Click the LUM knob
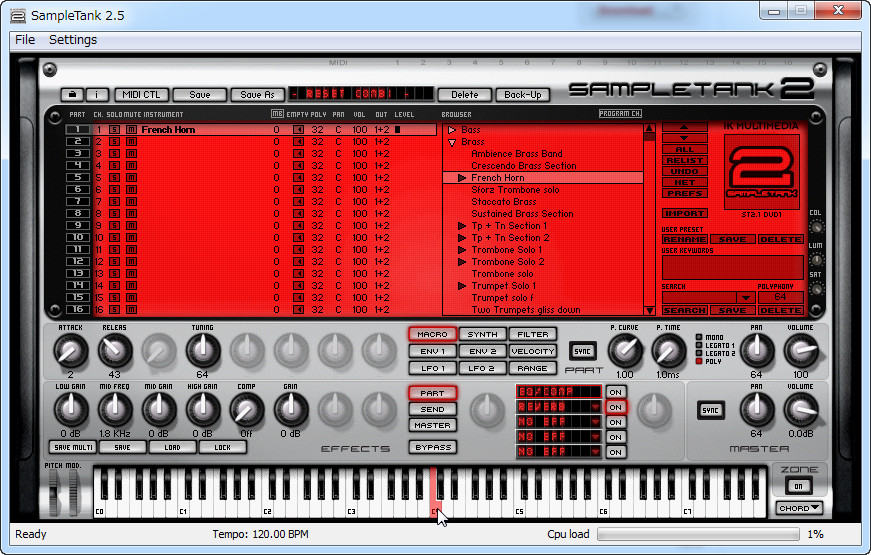The image size is (871, 555). pyautogui.click(x=816, y=259)
